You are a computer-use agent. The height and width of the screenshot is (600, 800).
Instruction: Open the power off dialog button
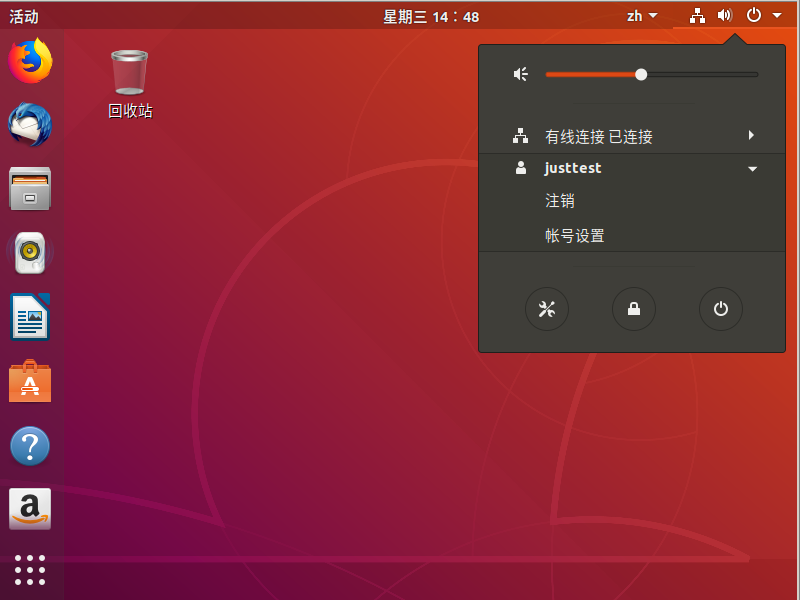coord(720,309)
